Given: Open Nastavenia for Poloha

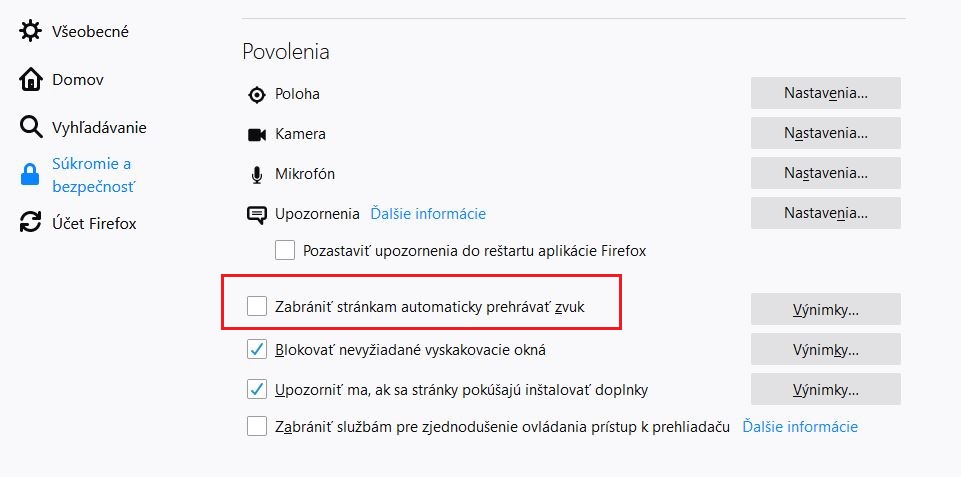Looking at the screenshot, I should coord(826,93).
